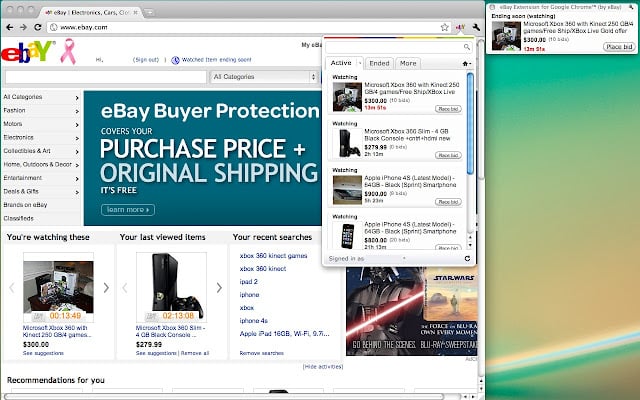
Task: Bookmark page with the star icon
Action: pyautogui.click(x=444, y=27)
